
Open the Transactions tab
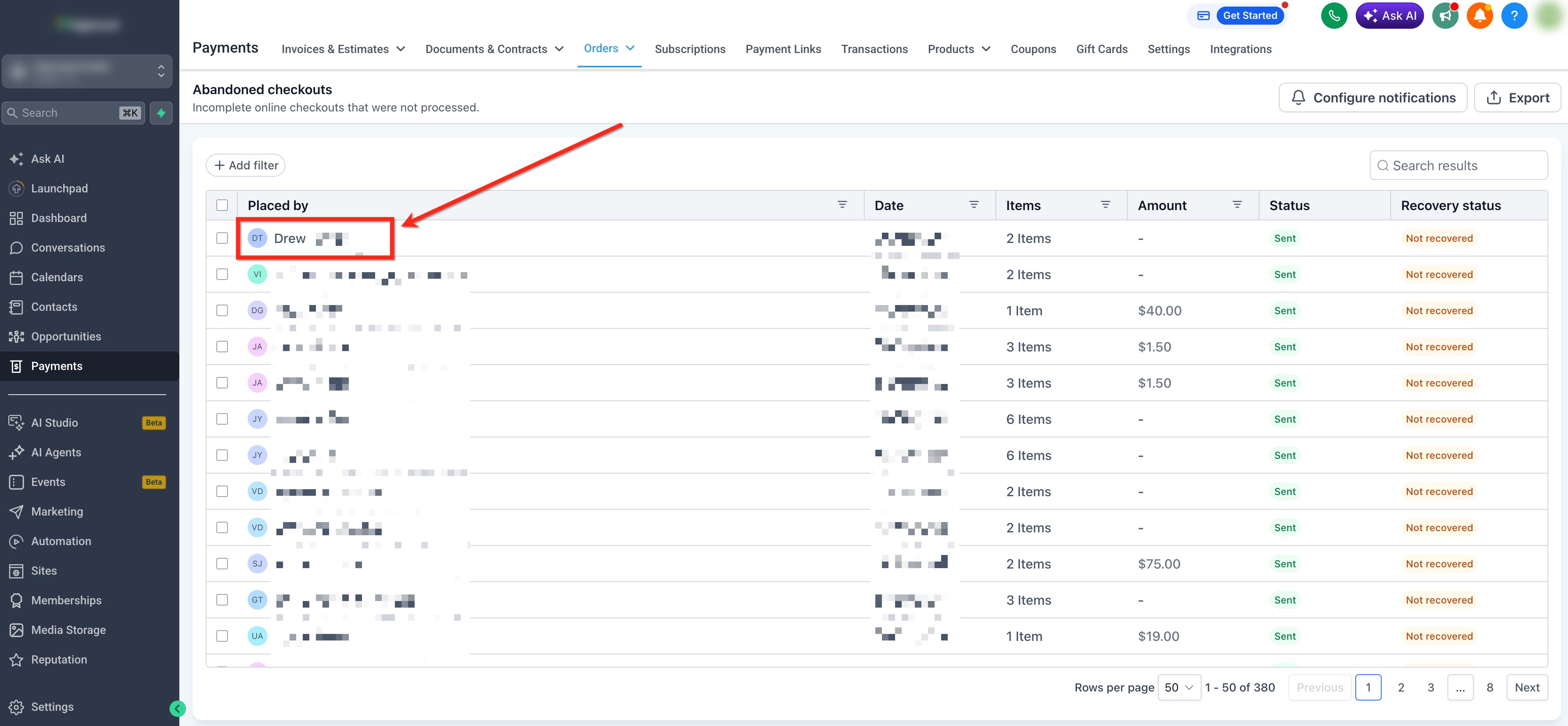tap(874, 49)
